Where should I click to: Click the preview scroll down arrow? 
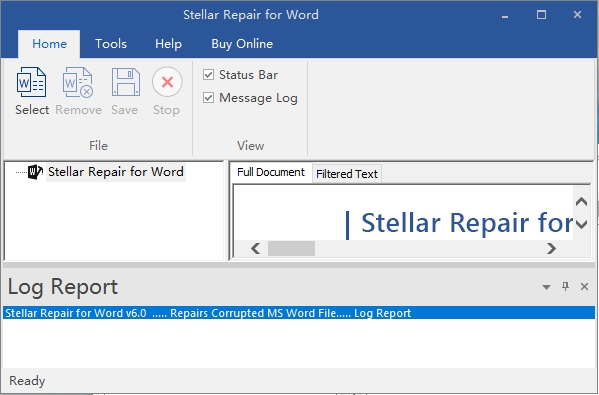[x=581, y=224]
